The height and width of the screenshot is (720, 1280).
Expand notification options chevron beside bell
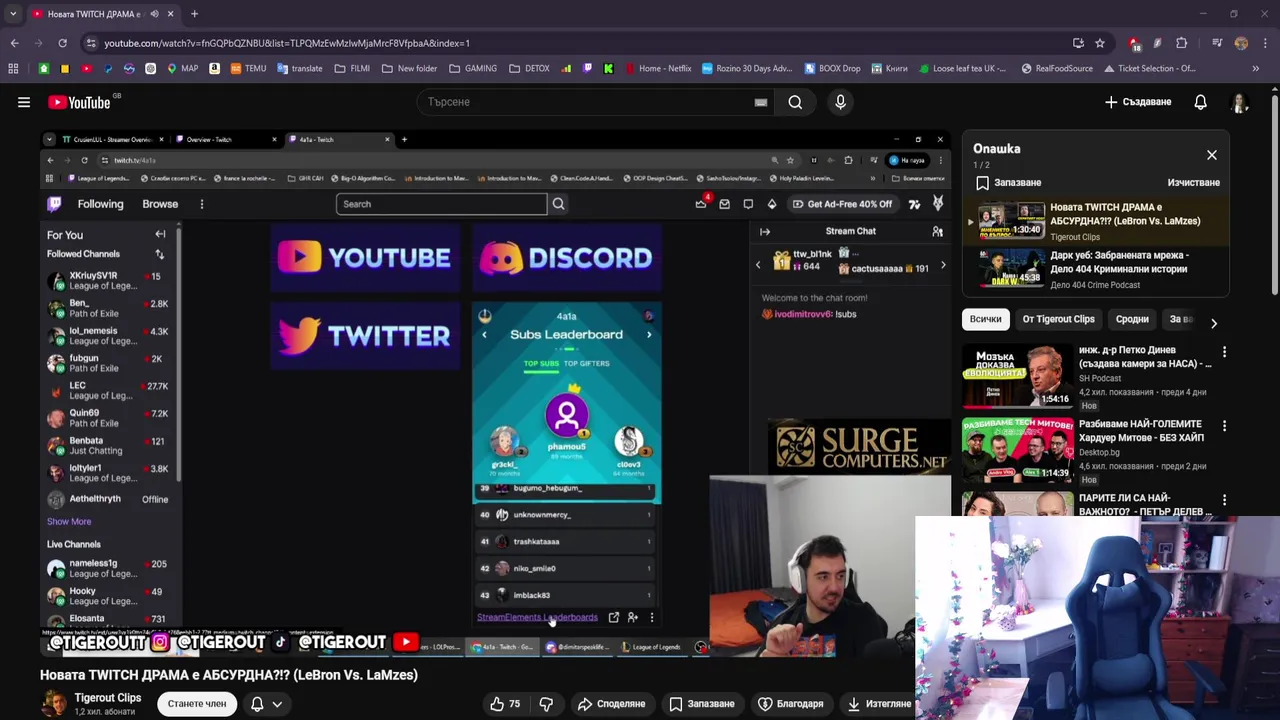[277, 704]
